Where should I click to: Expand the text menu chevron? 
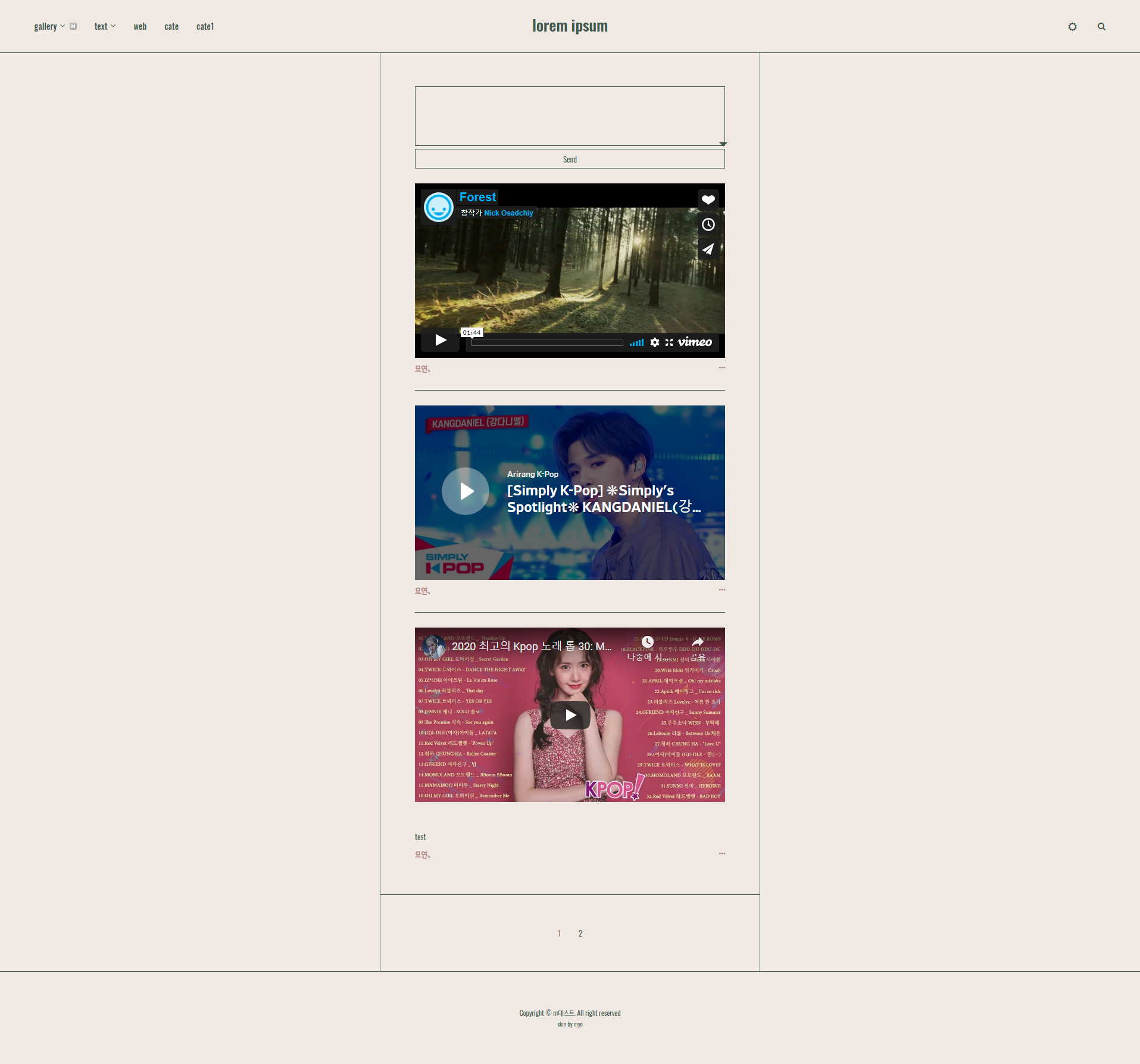tap(113, 26)
